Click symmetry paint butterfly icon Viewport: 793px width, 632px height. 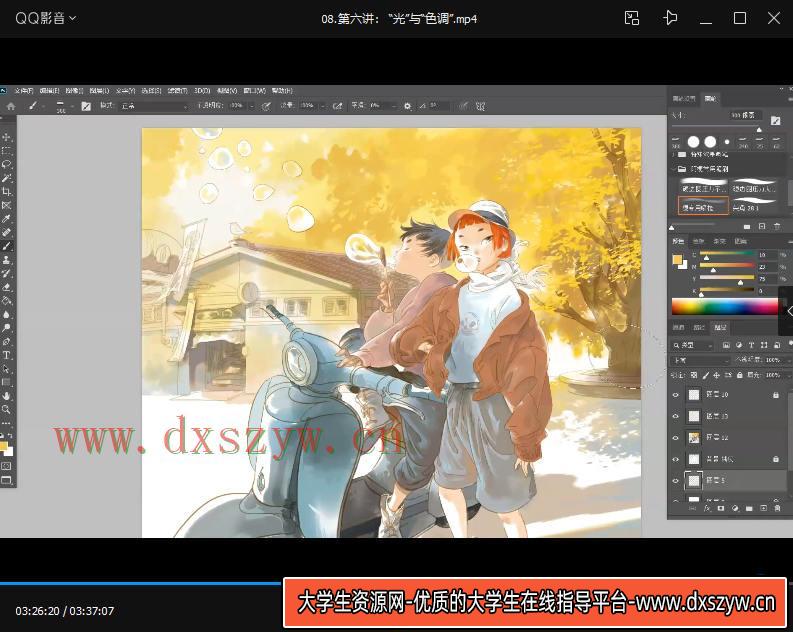(480, 106)
